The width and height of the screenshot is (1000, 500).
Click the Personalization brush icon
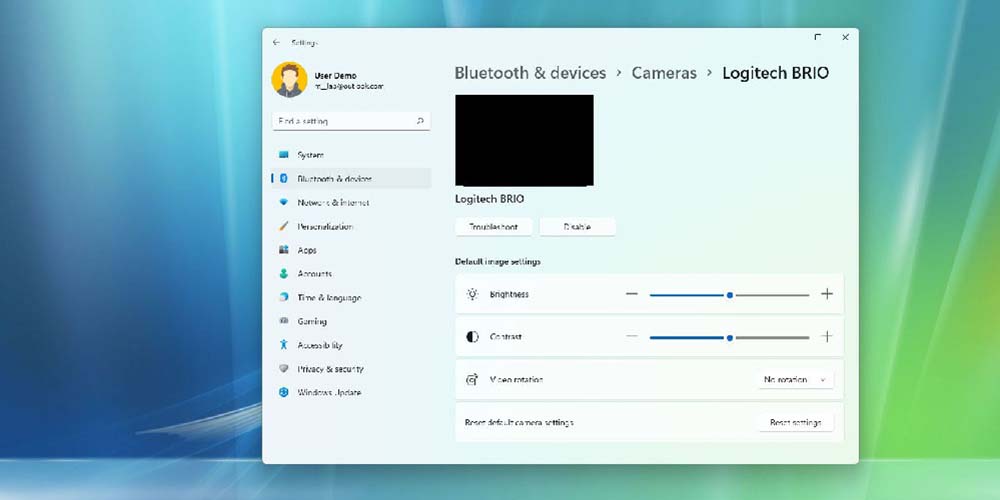click(x=284, y=226)
